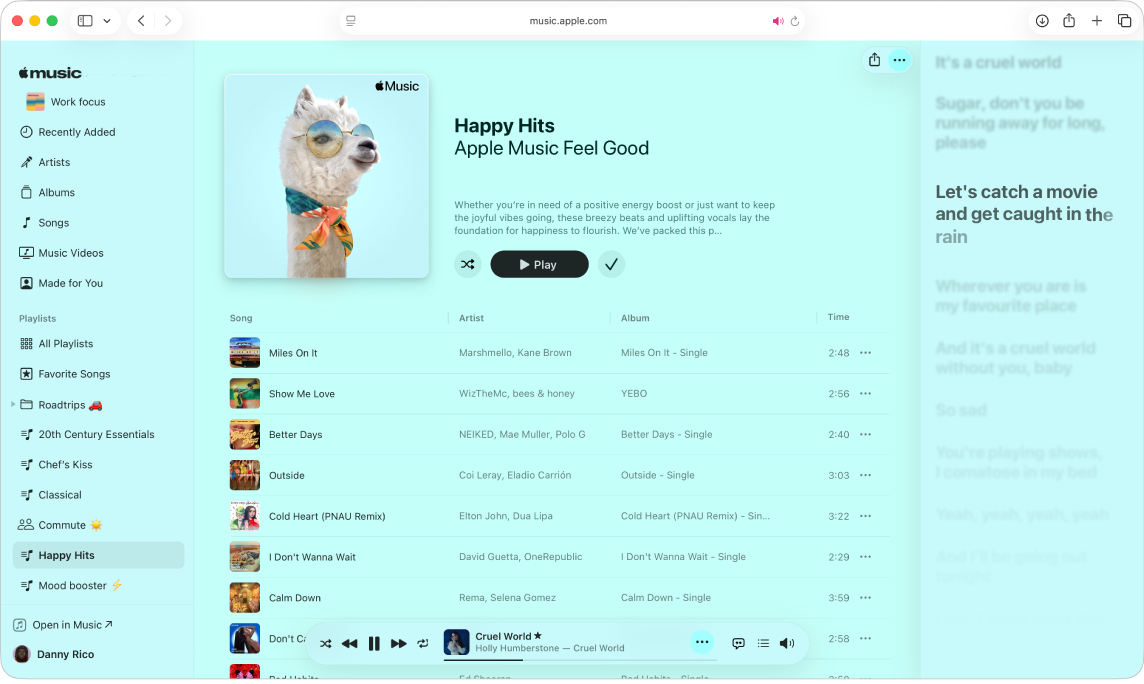Show Safari downloads

point(1042,20)
